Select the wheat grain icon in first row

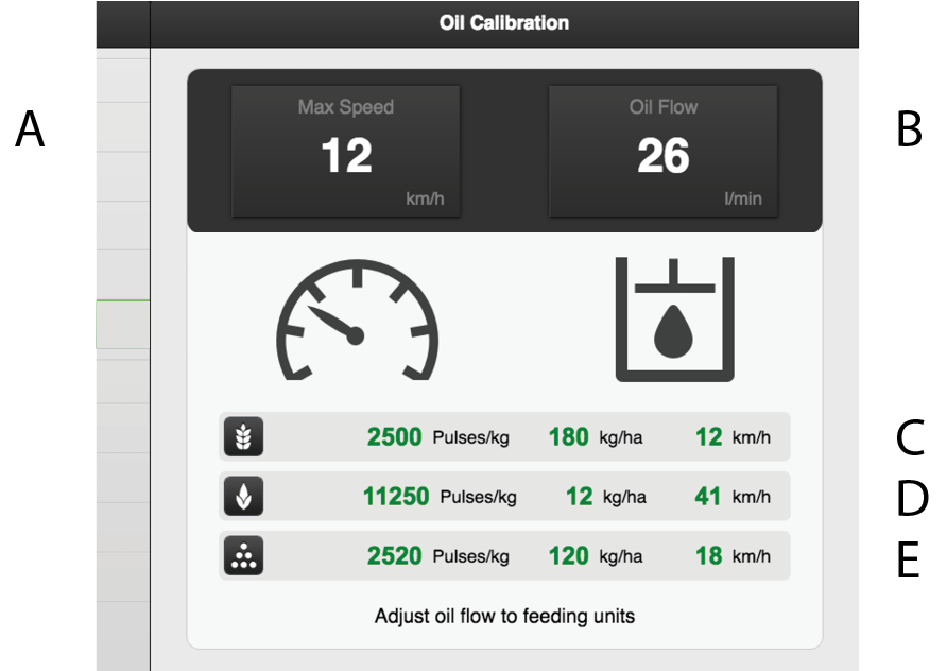(243, 437)
